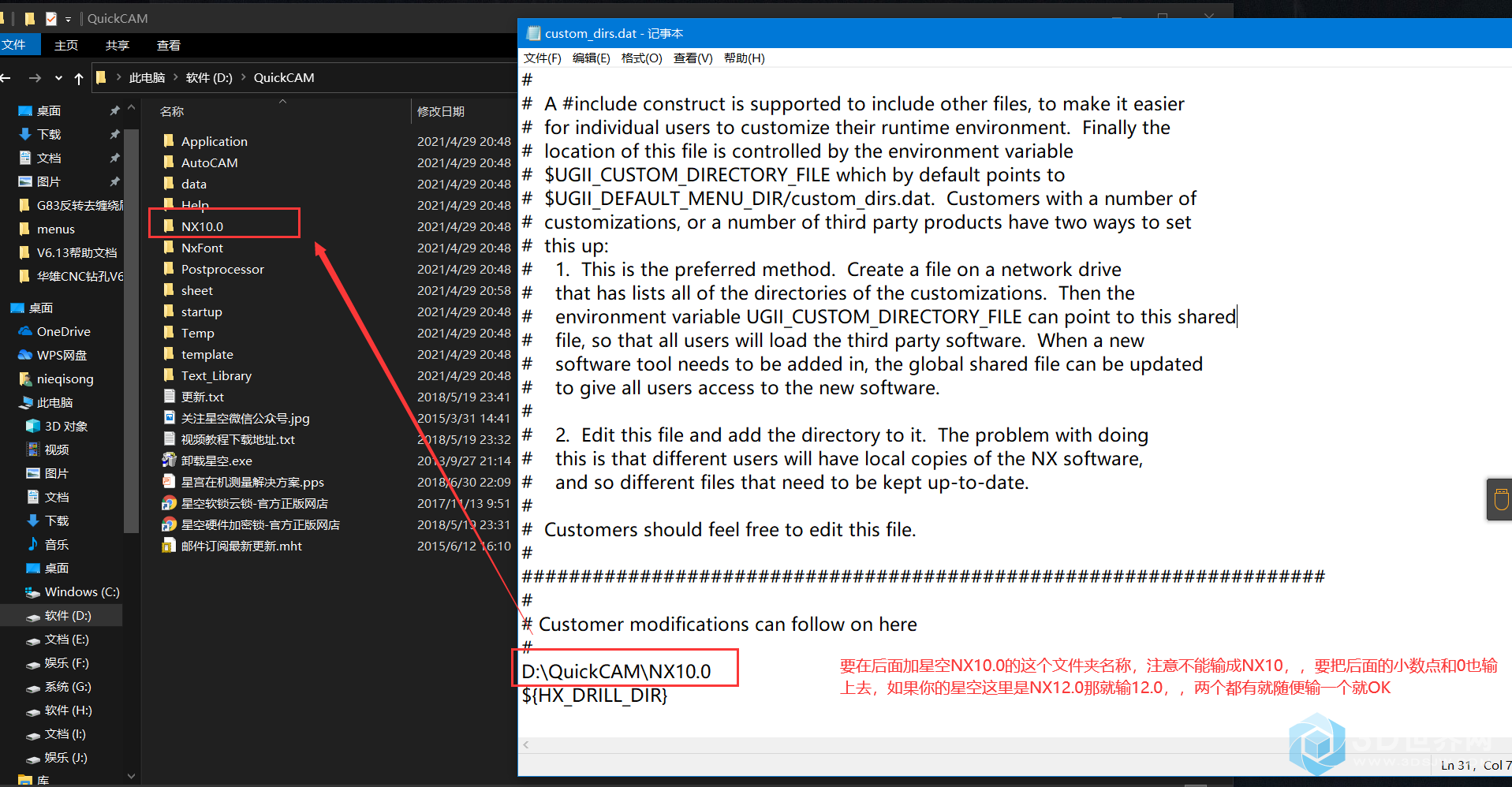Select the 更新.txt file
The width and height of the screenshot is (1512, 787).
tap(202, 397)
